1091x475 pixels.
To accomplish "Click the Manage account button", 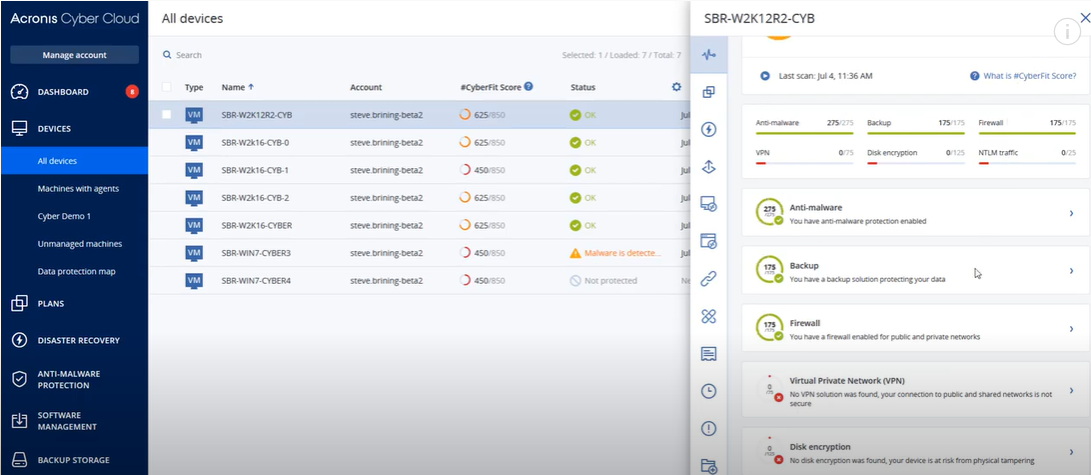I will click(74, 55).
